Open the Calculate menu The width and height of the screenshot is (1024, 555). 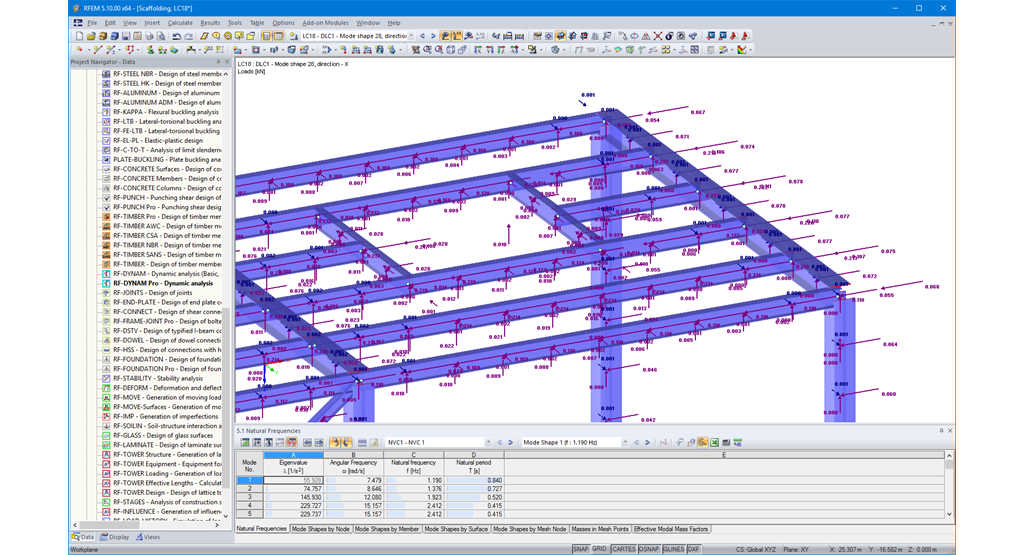tap(180, 23)
